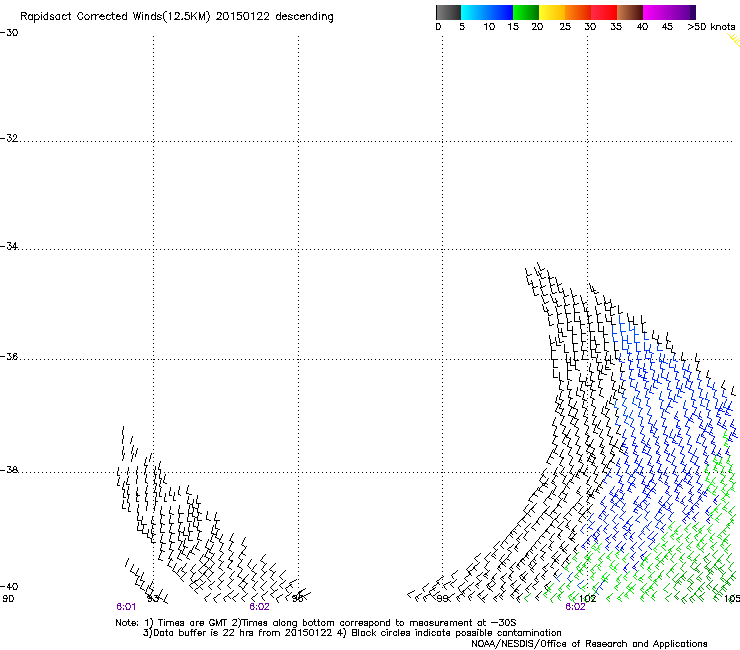Viewport: 740px width, 650px height.
Task: Click the gray 0-5 knots color segment
Action: 448,12
